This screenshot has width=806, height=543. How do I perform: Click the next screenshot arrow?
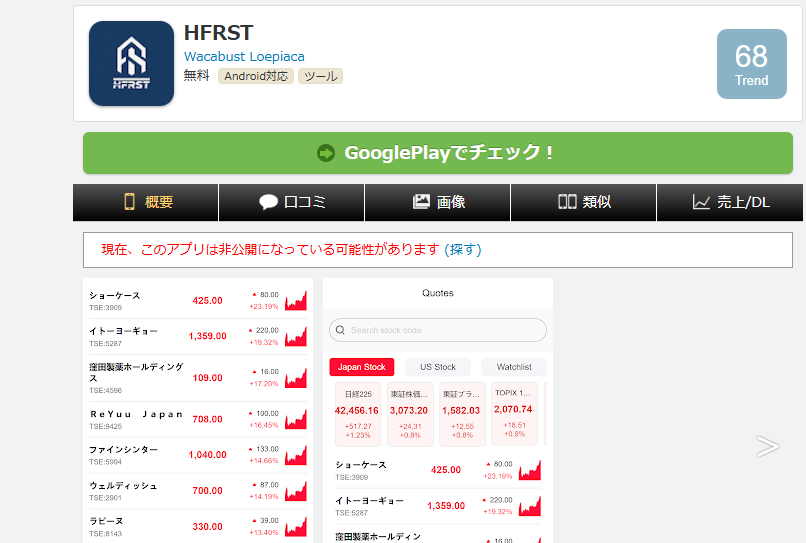pyautogui.click(x=767, y=446)
